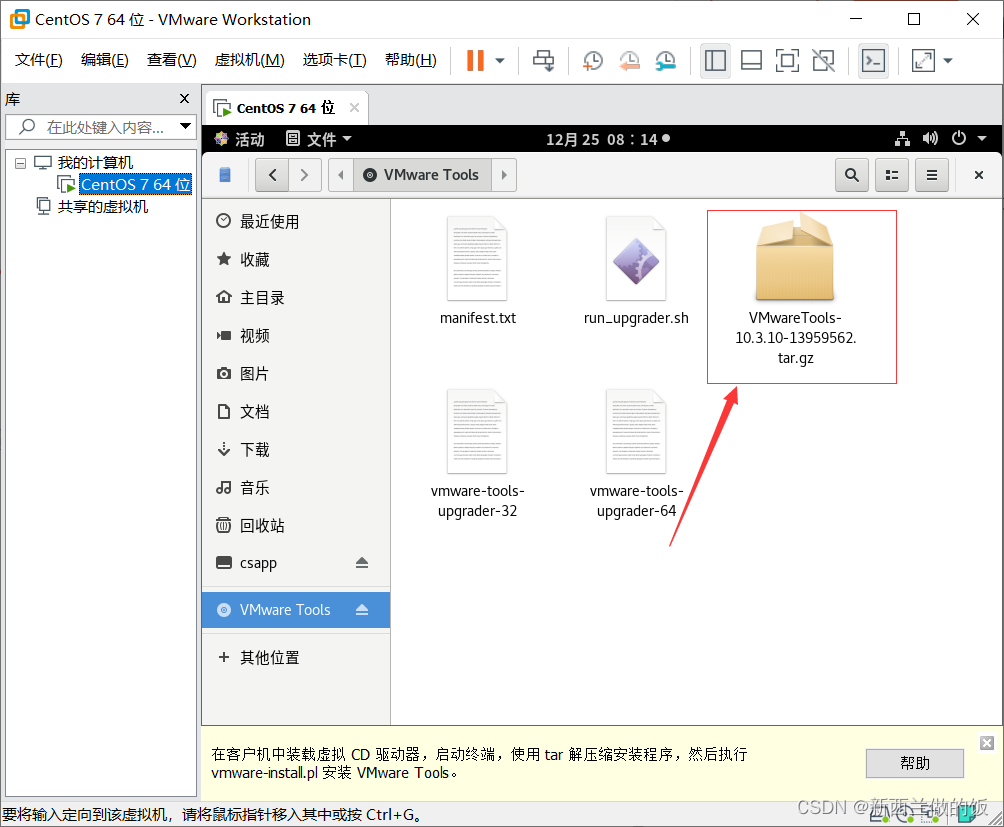Open the 文档 folder in sidebar

296,412
